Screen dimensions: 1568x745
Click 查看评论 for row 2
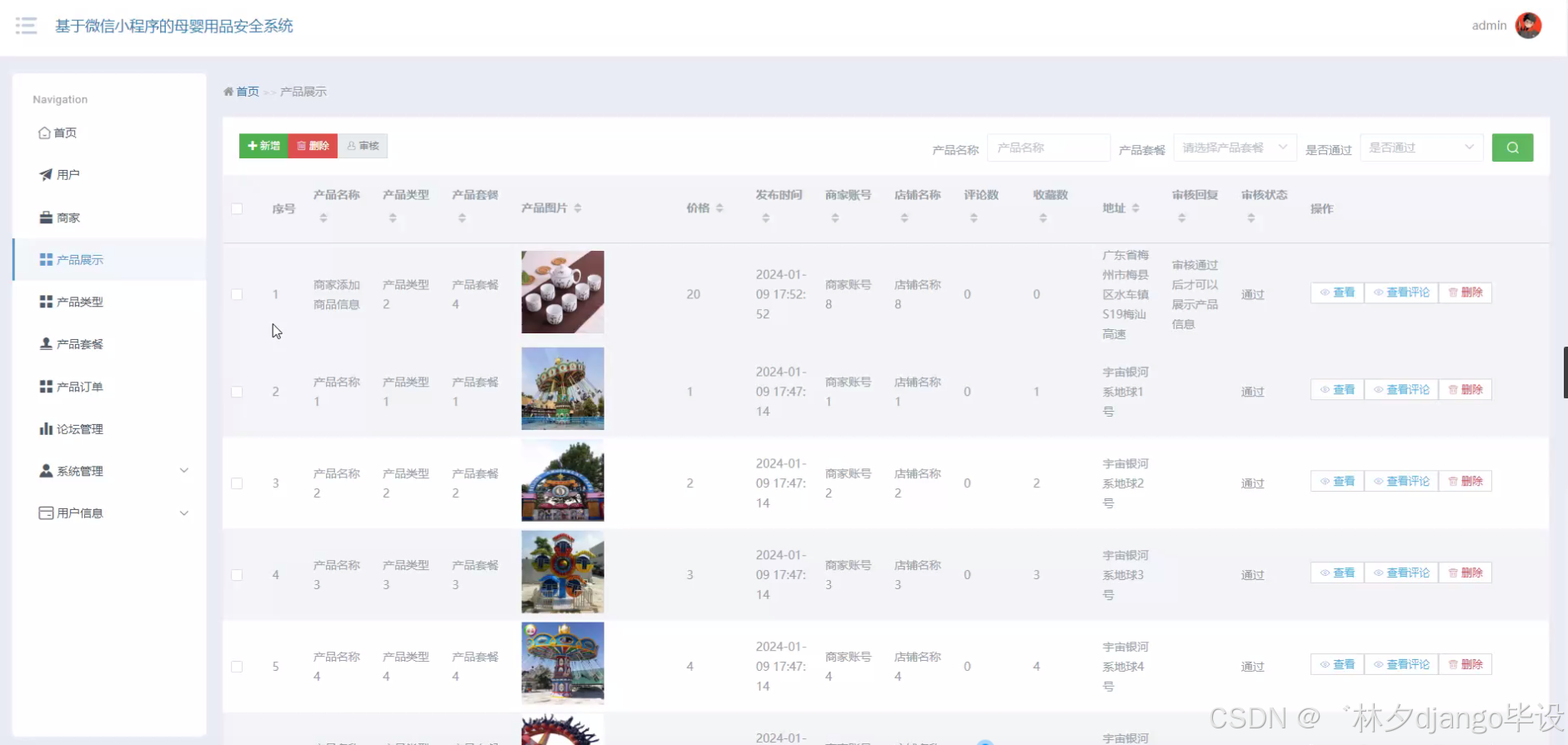(1401, 390)
